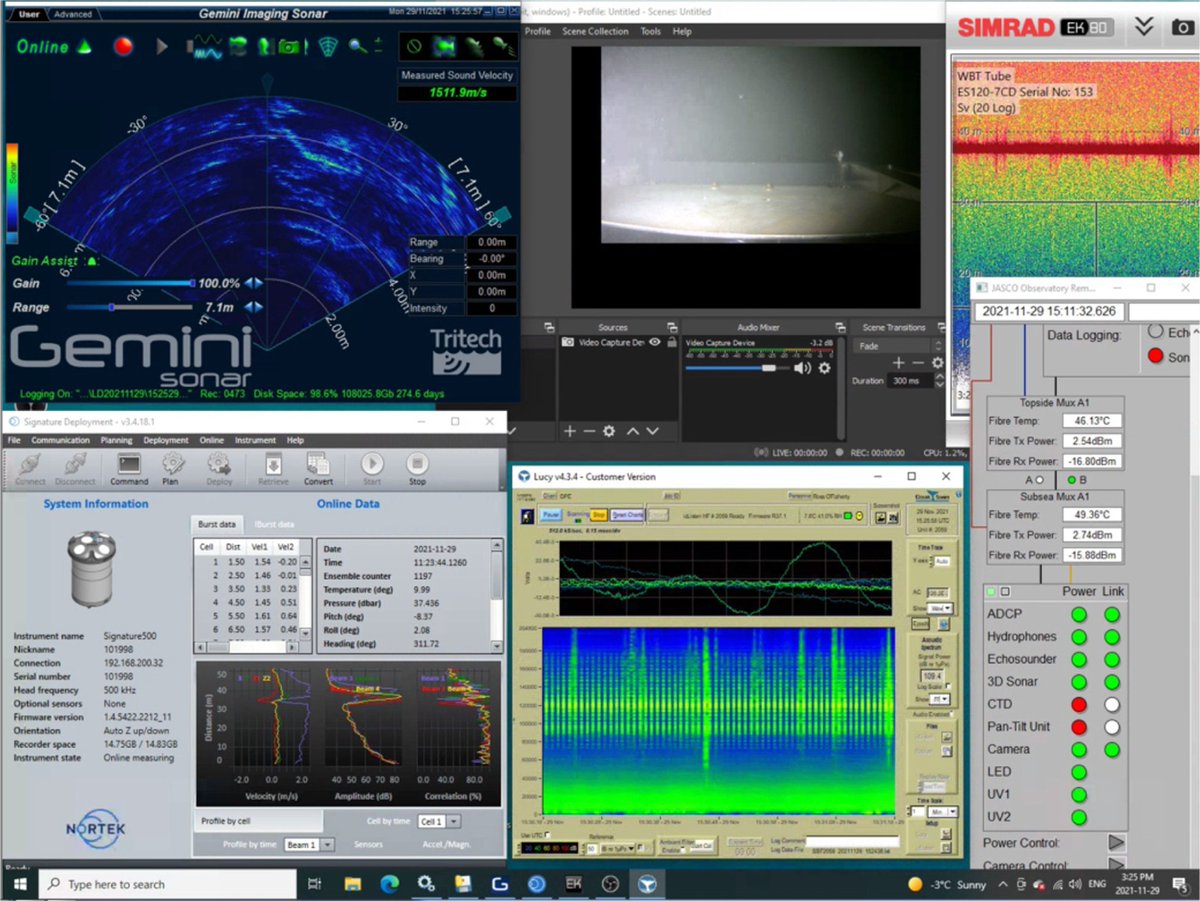Click the Start icon in Signature Deployment toolbar
This screenshot has height=901, width=1200.
(372, 469)
